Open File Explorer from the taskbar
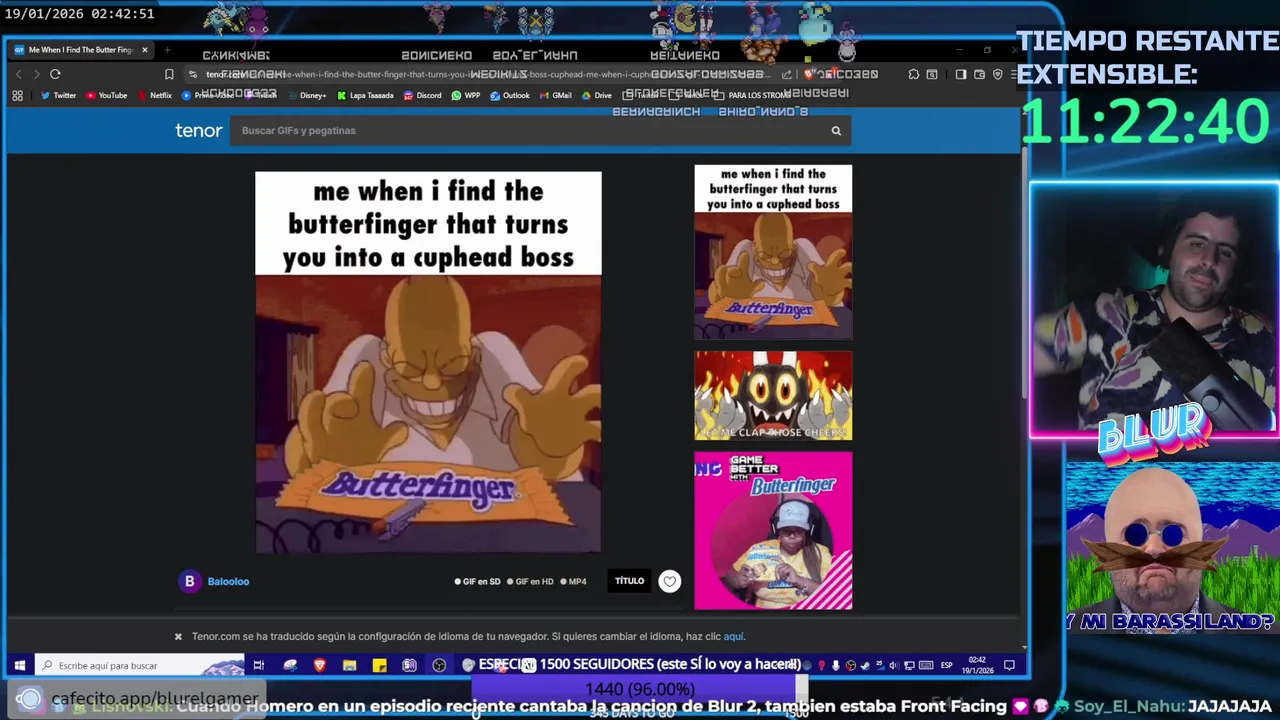 349,665
